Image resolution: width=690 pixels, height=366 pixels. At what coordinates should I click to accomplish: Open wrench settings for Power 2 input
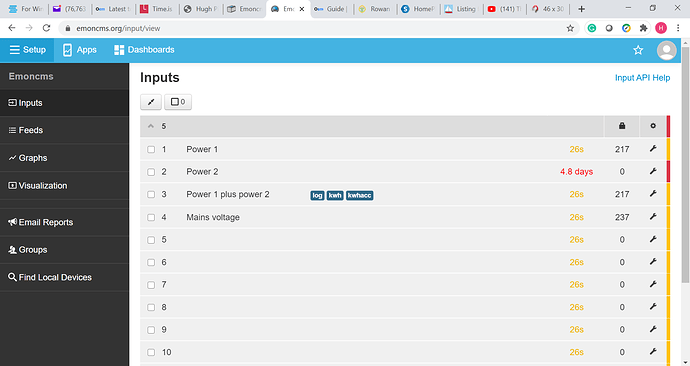tap(653, 171)
